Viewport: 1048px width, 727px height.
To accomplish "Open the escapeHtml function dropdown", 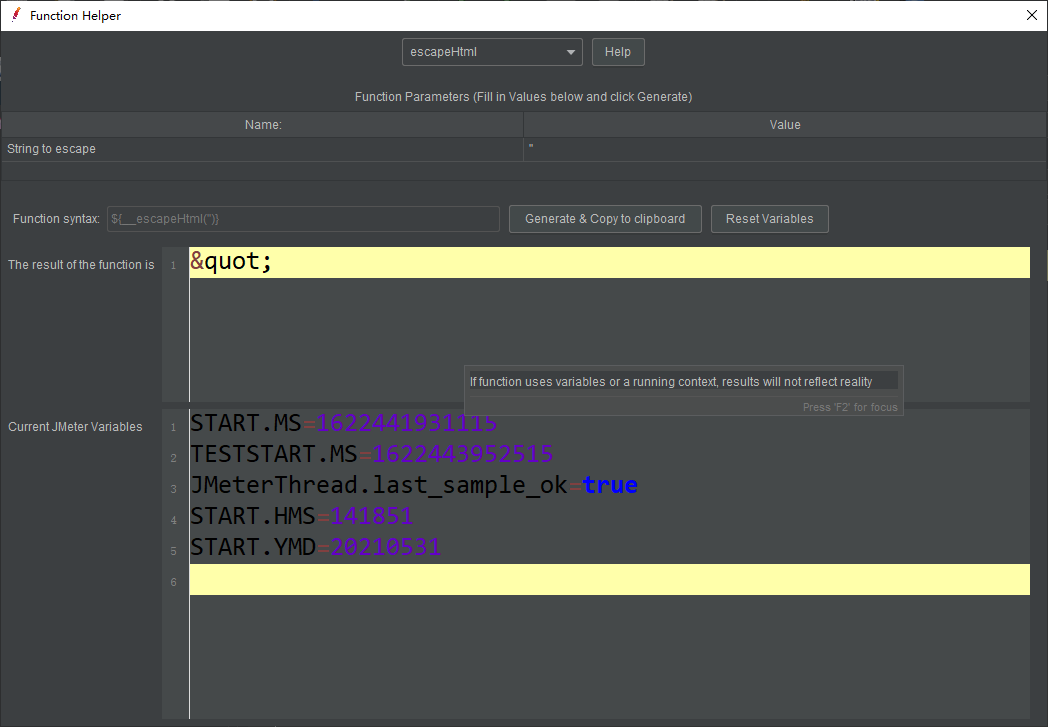I will click(x=492, y=52).
